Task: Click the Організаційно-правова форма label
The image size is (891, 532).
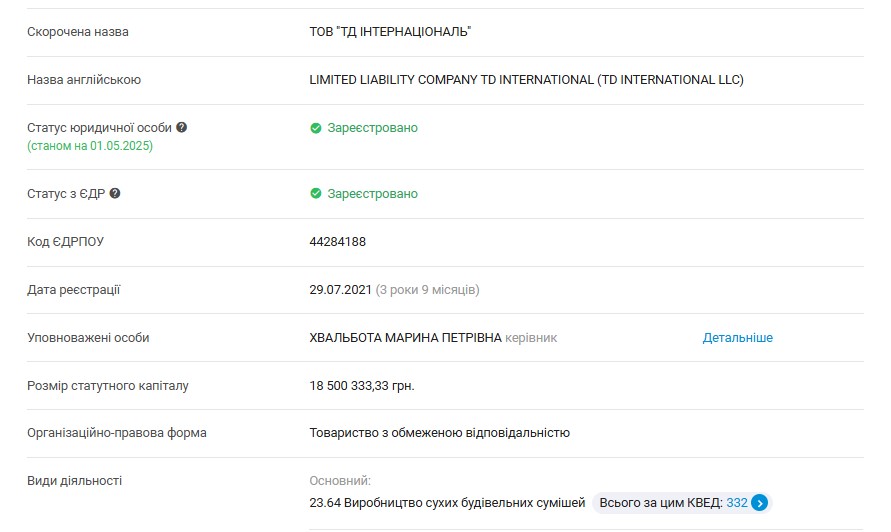Action: tap(116, 433)
